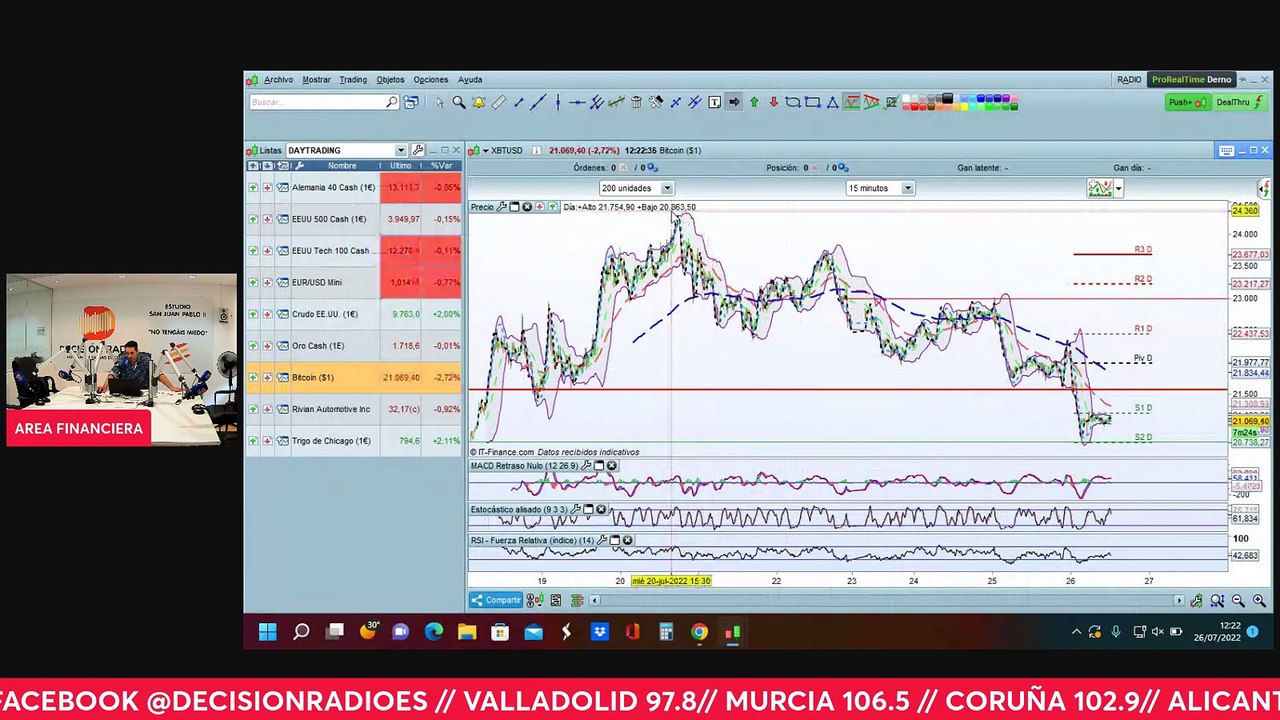Pick the white color swatch in palette
The width and height of the screenshot is (1280, 720).
(906, 98)
